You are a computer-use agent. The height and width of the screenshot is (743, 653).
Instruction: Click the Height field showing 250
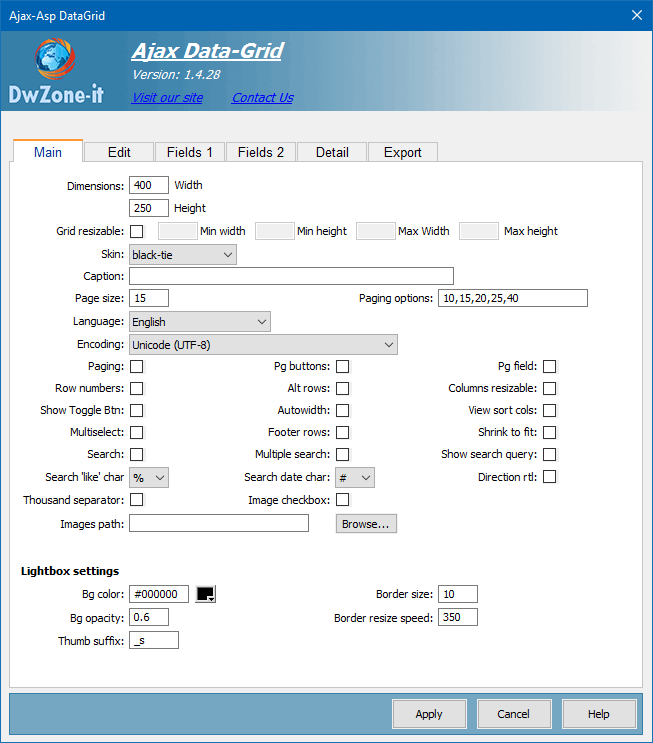149,208
